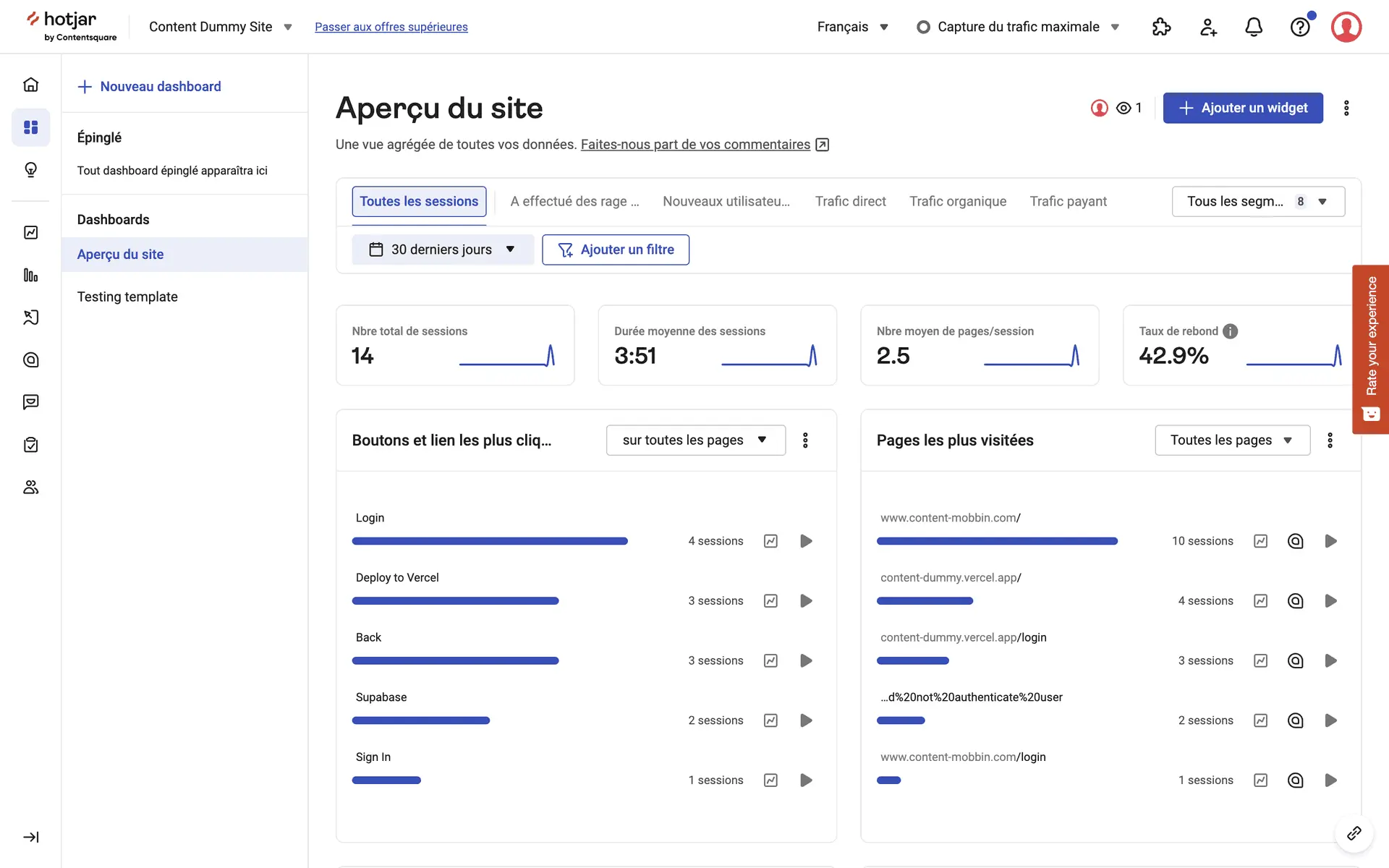Open Passer aux offres supérieures link

(391, 27)
